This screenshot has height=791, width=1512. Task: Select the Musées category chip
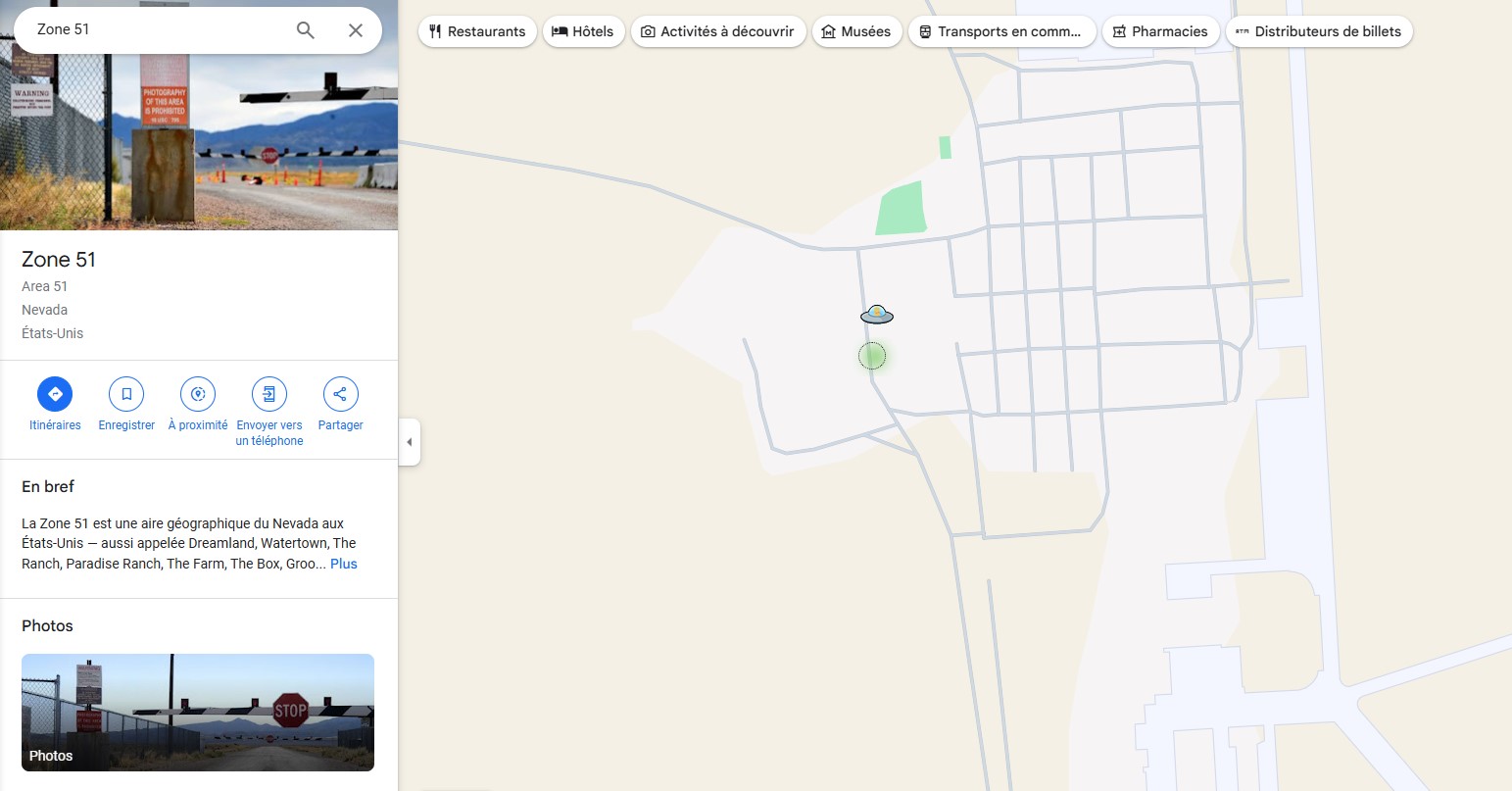pos(856,31)
